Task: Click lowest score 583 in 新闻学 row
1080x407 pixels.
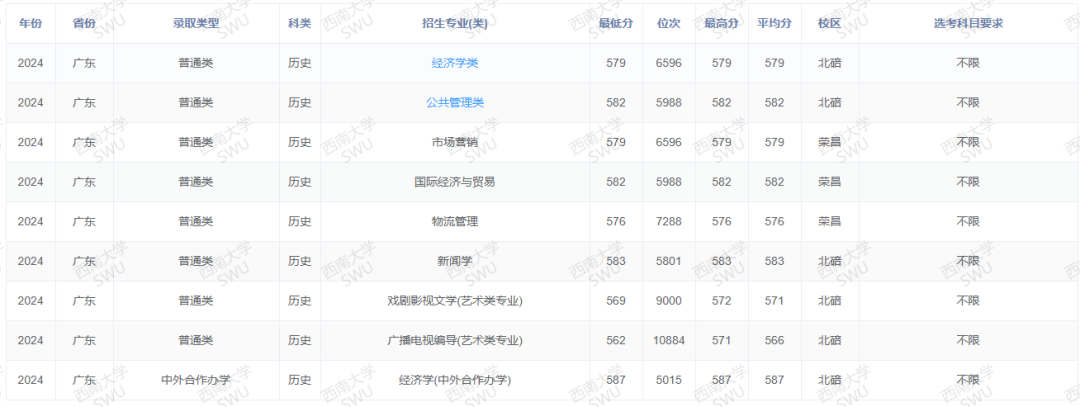Action: pos(616,262)
